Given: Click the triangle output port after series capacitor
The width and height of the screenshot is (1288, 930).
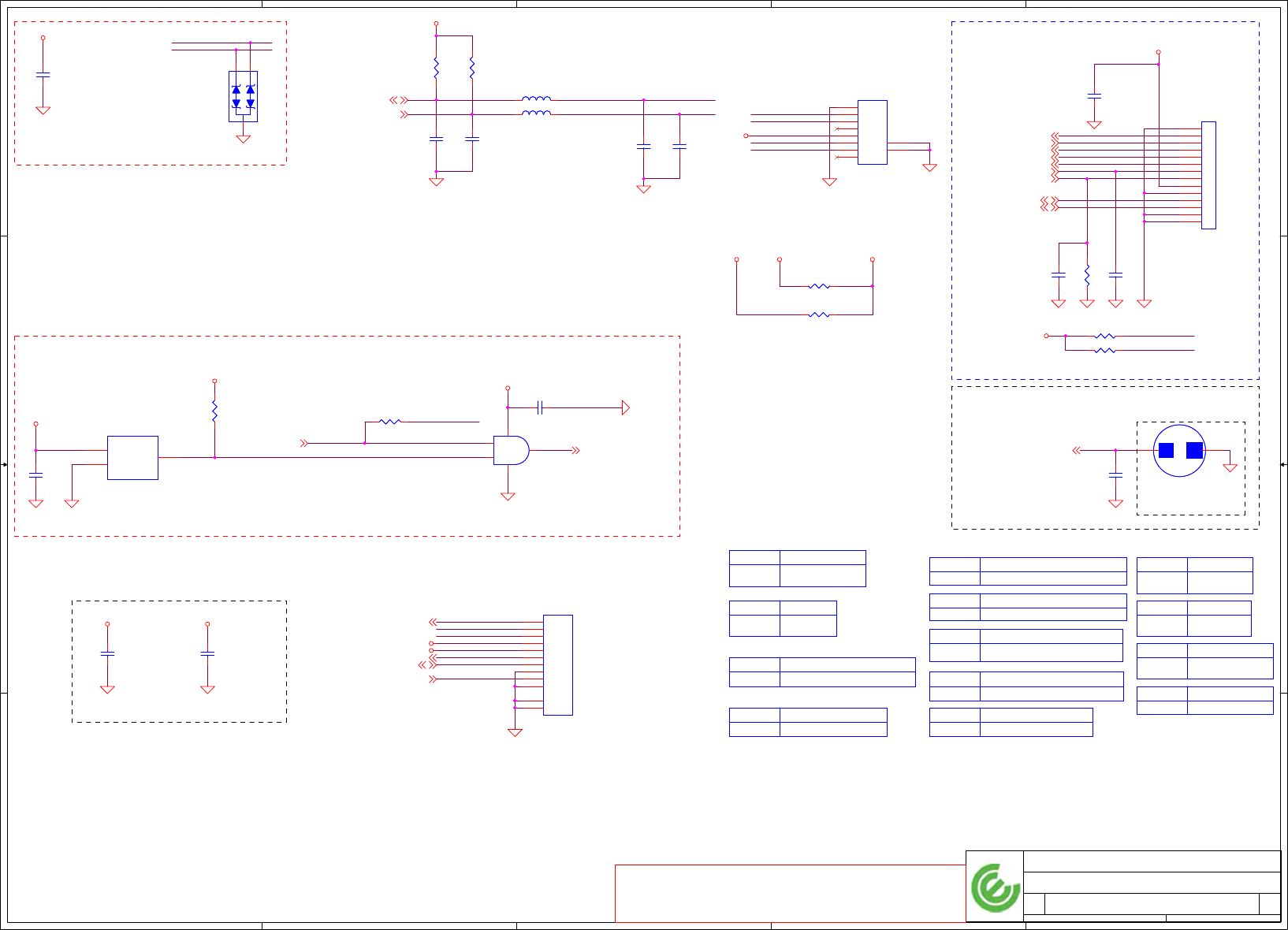Looking at the screenshot, I should [626, 407].
